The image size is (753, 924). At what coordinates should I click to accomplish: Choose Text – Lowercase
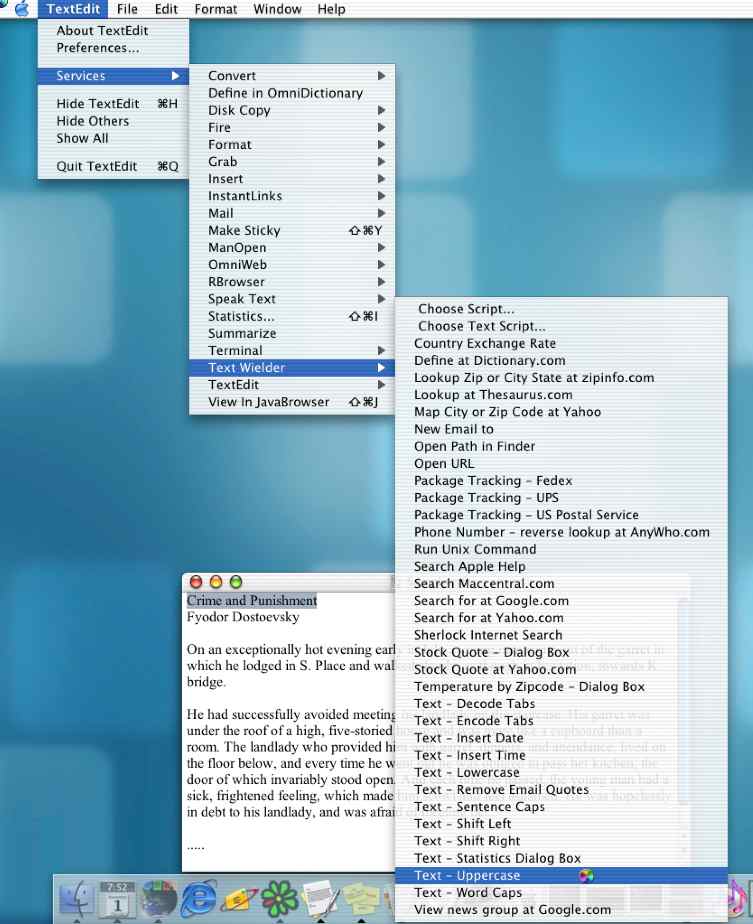pyautogui.click(x=562, y=772)
